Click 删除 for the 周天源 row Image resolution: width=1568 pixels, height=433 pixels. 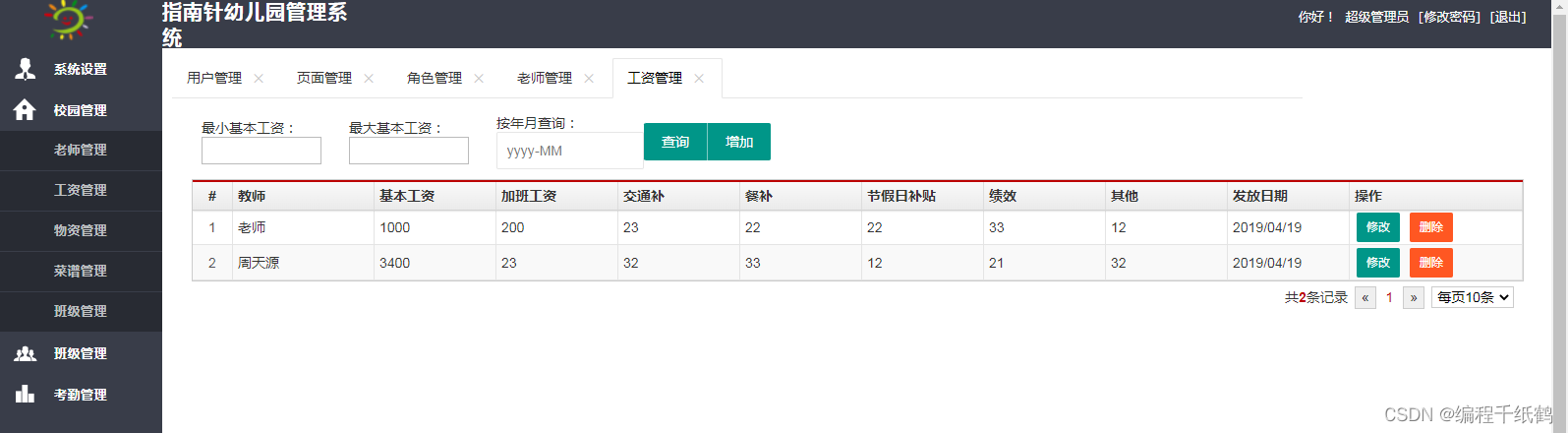click(1431, 263)
